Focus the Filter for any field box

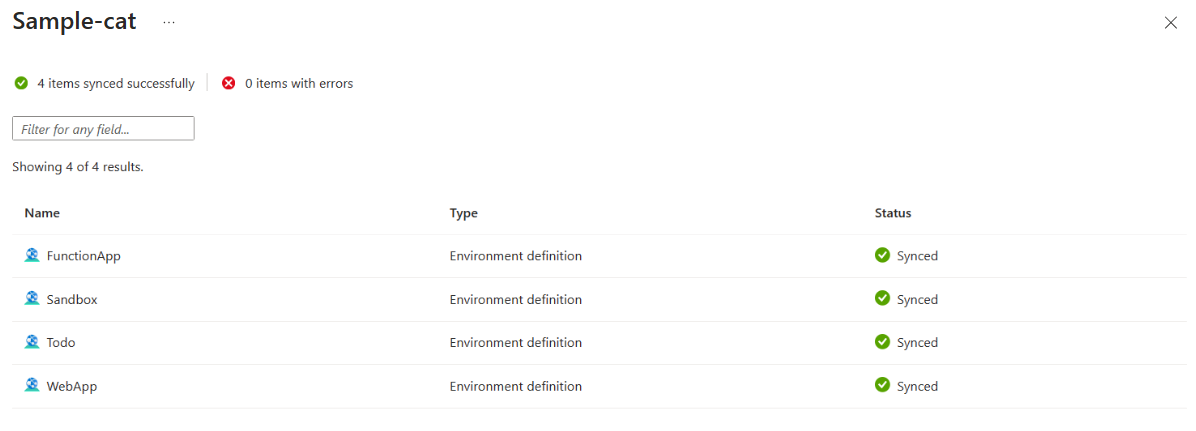click(103, 129)
